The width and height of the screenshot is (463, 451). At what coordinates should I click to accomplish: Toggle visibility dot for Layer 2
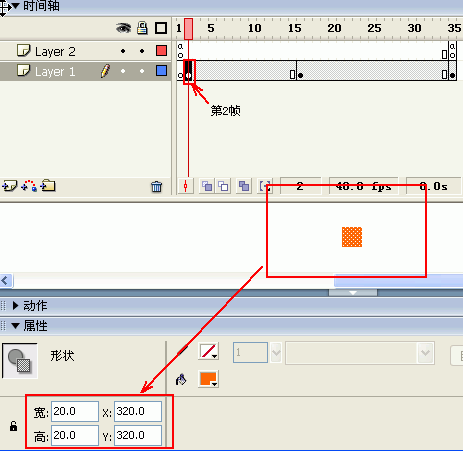click(x=123, y=51)
